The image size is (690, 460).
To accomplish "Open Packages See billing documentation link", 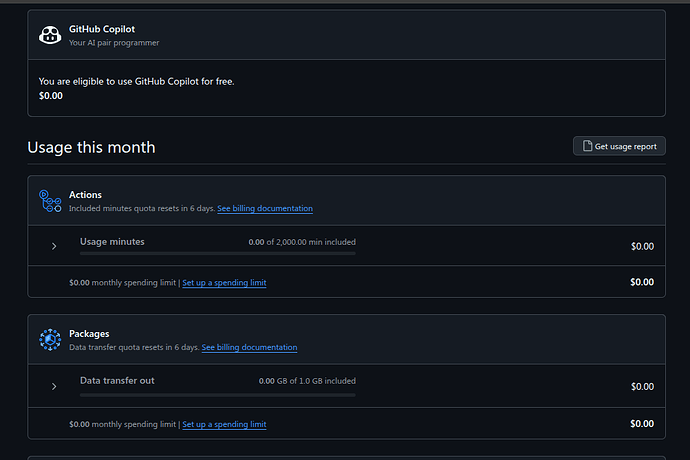I will (x=249, y=347).
